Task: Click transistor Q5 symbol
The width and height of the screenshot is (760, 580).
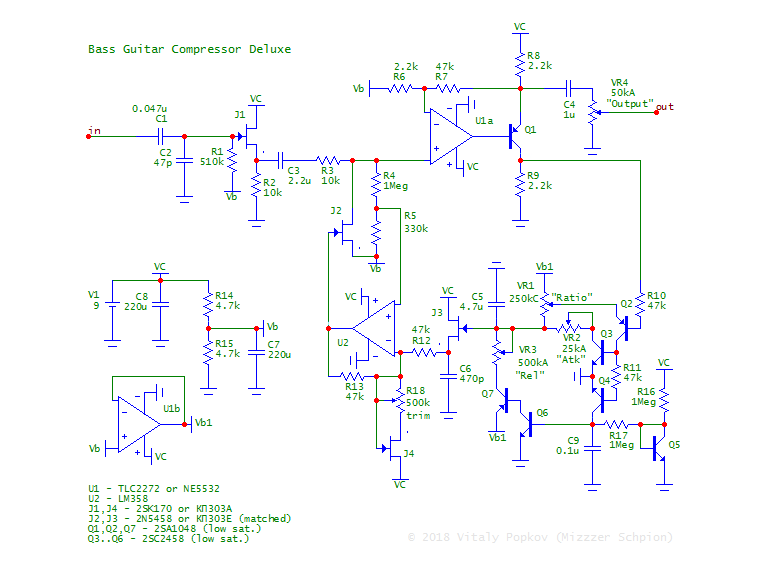Action: [x=660, y=445]
